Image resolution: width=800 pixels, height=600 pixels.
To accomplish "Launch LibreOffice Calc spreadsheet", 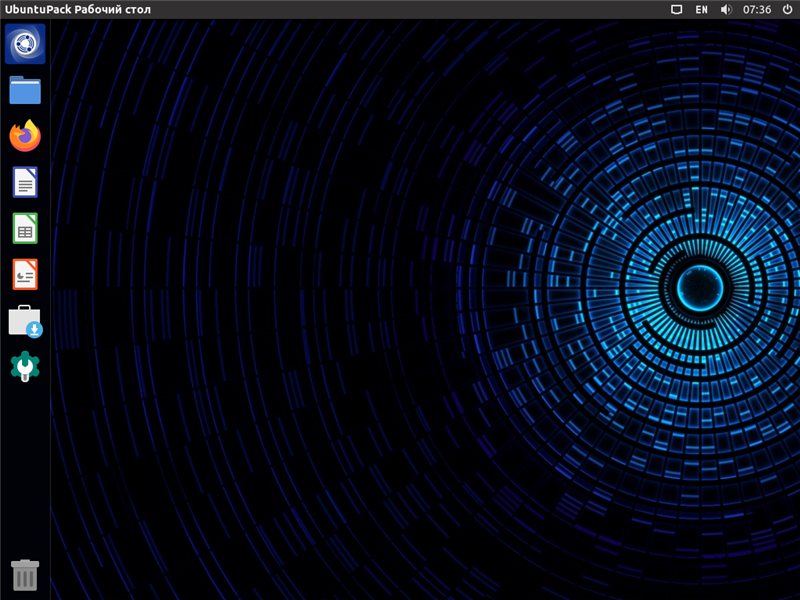I will click(25, 228).
